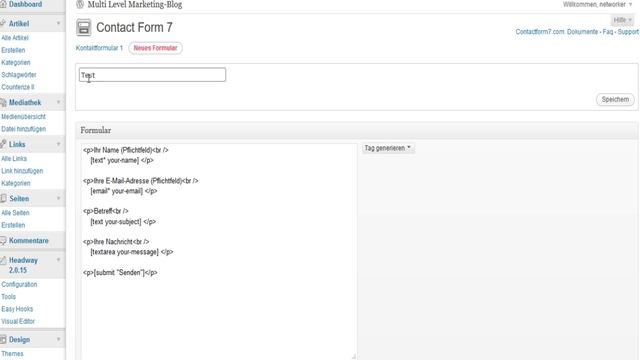Viewport: 640px width, 360px height.
Task: Collapse the Artikel menu section
Action: pyautogui.click(x=58, y=23)
